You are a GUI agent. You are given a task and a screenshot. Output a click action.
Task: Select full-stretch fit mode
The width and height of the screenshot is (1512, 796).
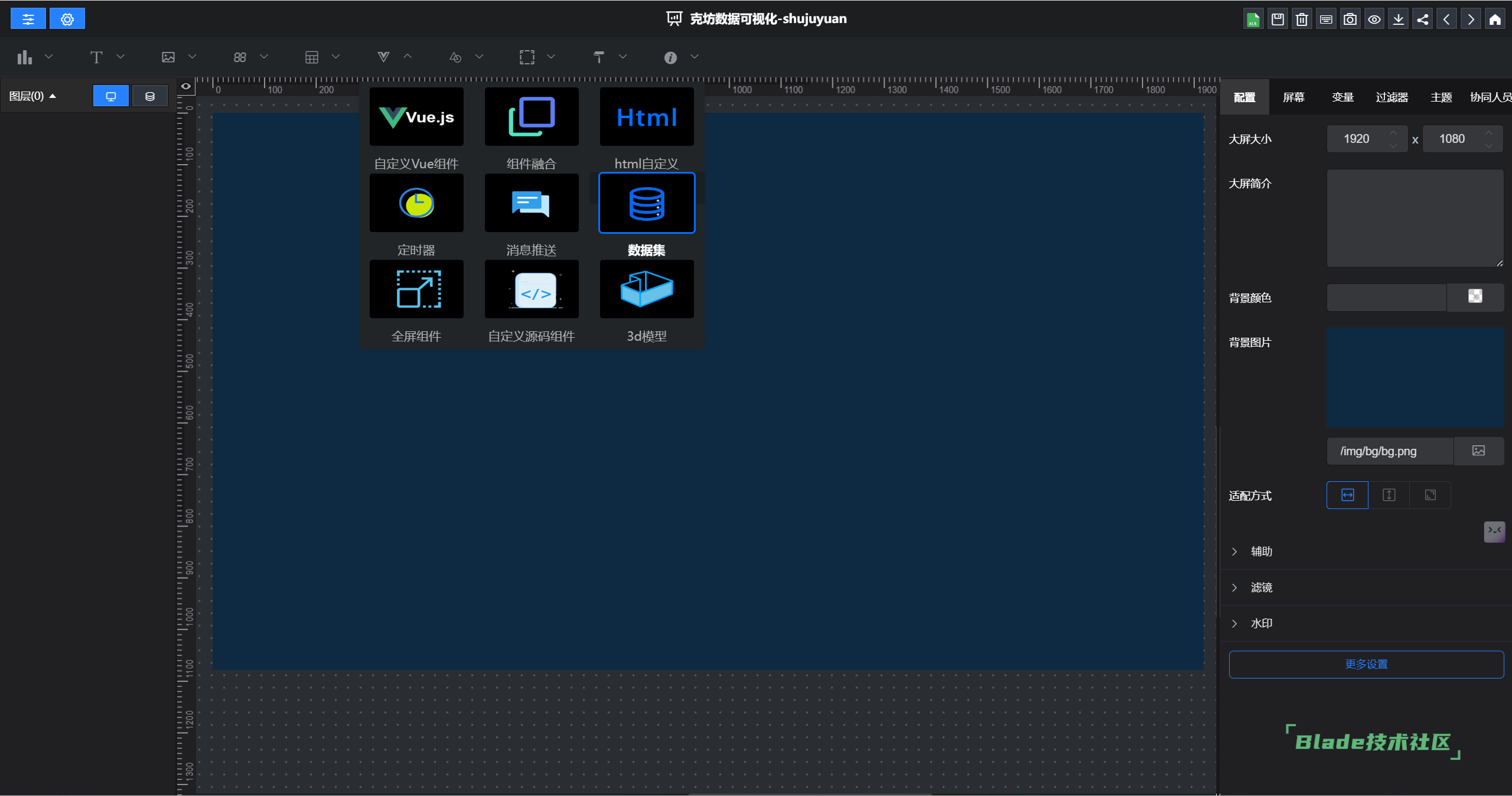(x=1430, y=495)
